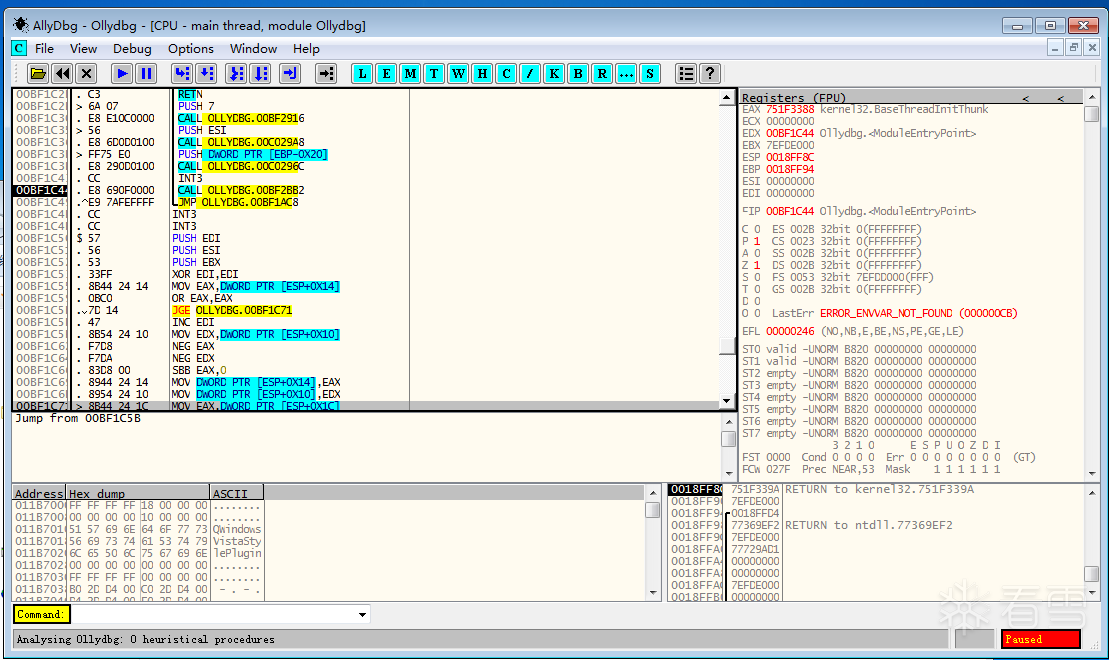Click the disassembly pane scroll up arrow
This screenshot has height=660, width=1109.
pos(727,97)
